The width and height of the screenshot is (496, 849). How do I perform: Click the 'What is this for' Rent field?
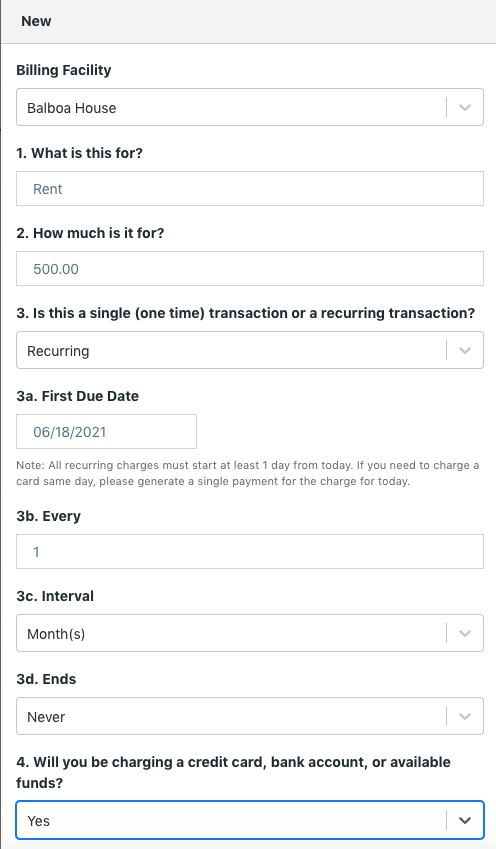click(250, 188)
